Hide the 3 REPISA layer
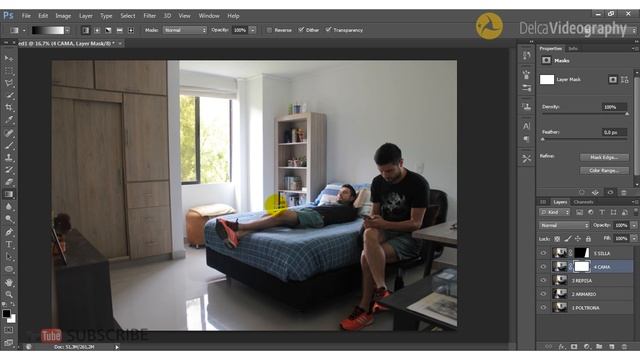 point(543,280)
